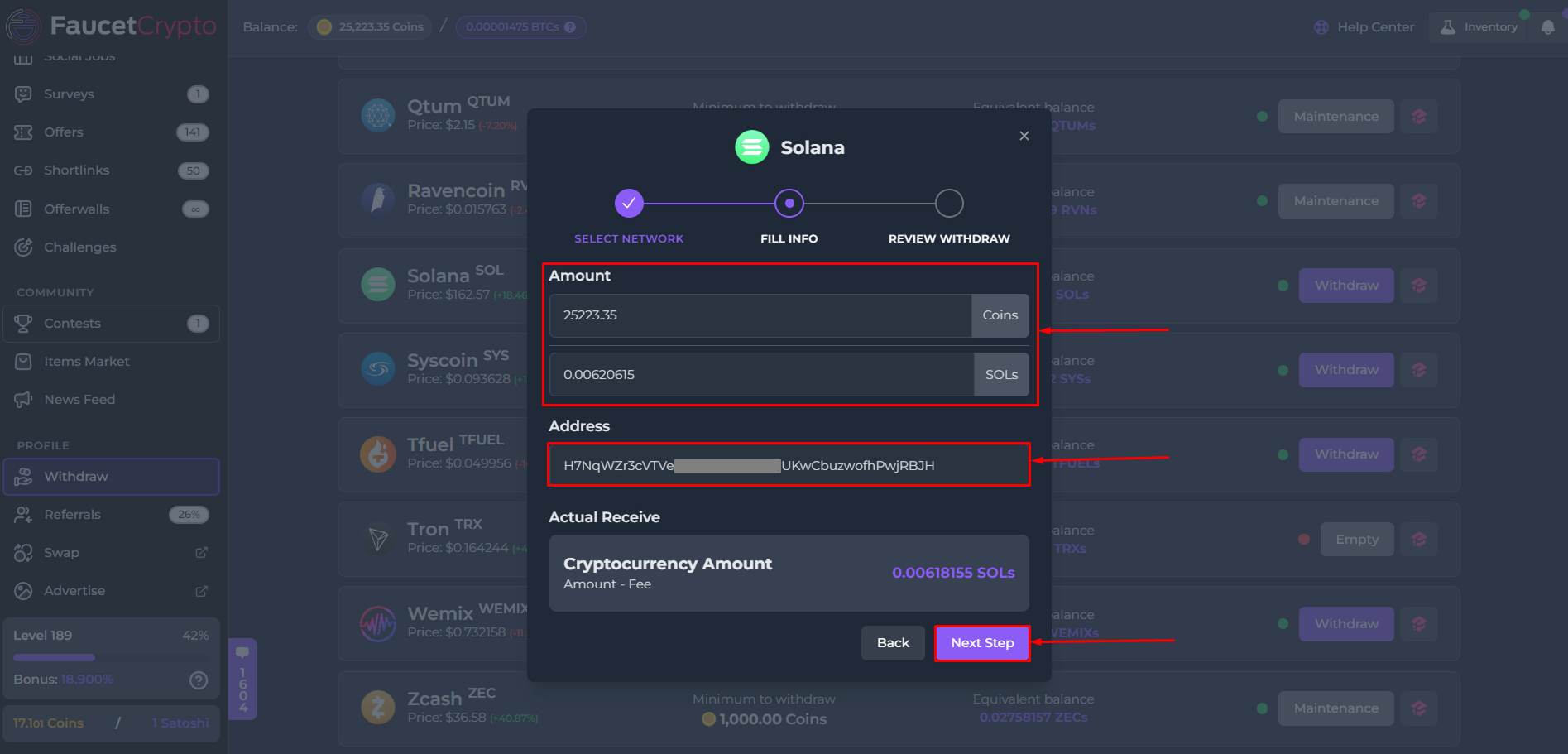Image resolution: width=1568 pixels, height=754 pixels.
Task: Open News Feed in sidebar
Action: (111, 400)
